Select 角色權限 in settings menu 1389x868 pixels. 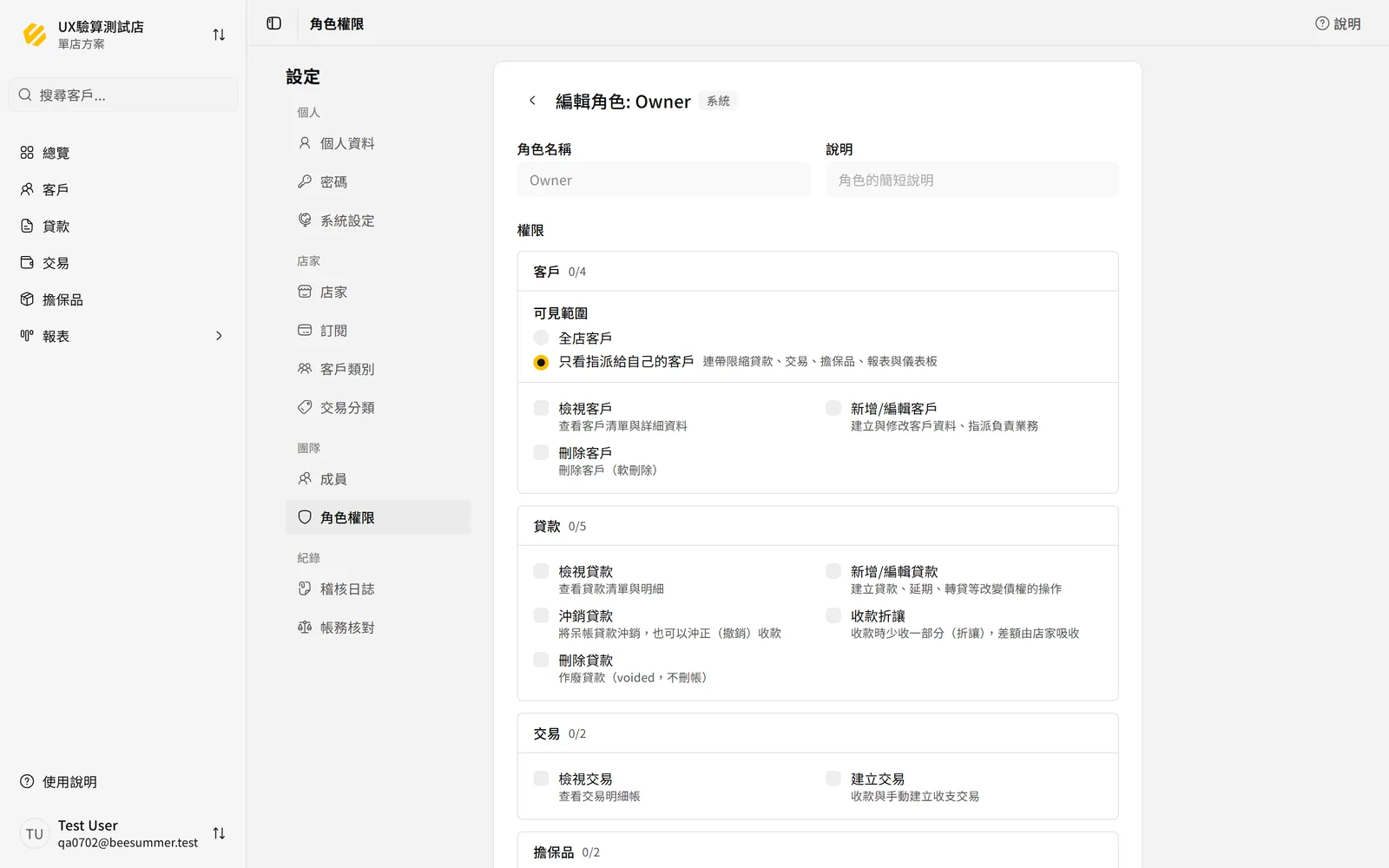point(379,517)
